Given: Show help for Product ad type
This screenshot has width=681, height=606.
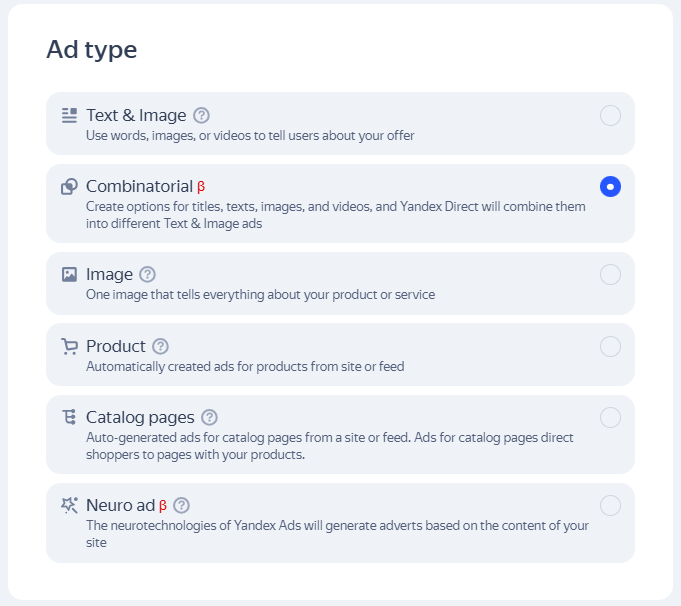Looking at the screenshot, I should tap(160, 346).
